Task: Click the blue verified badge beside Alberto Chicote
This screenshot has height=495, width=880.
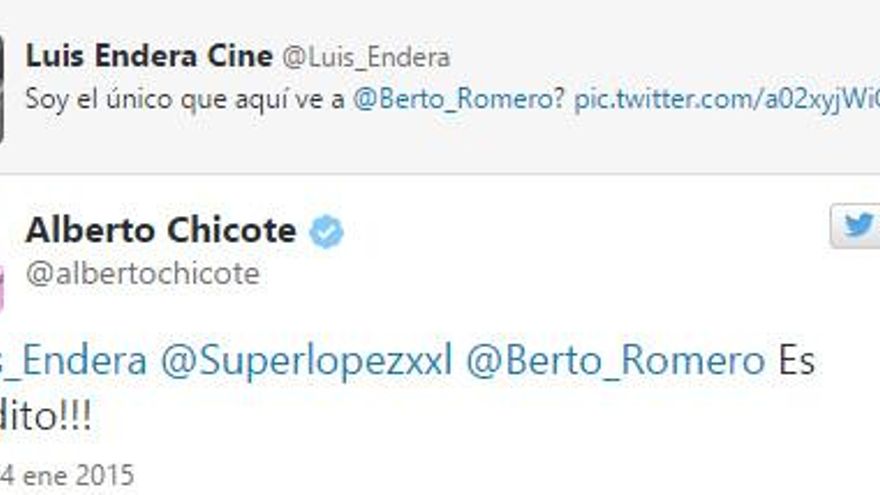Action: 326,231
